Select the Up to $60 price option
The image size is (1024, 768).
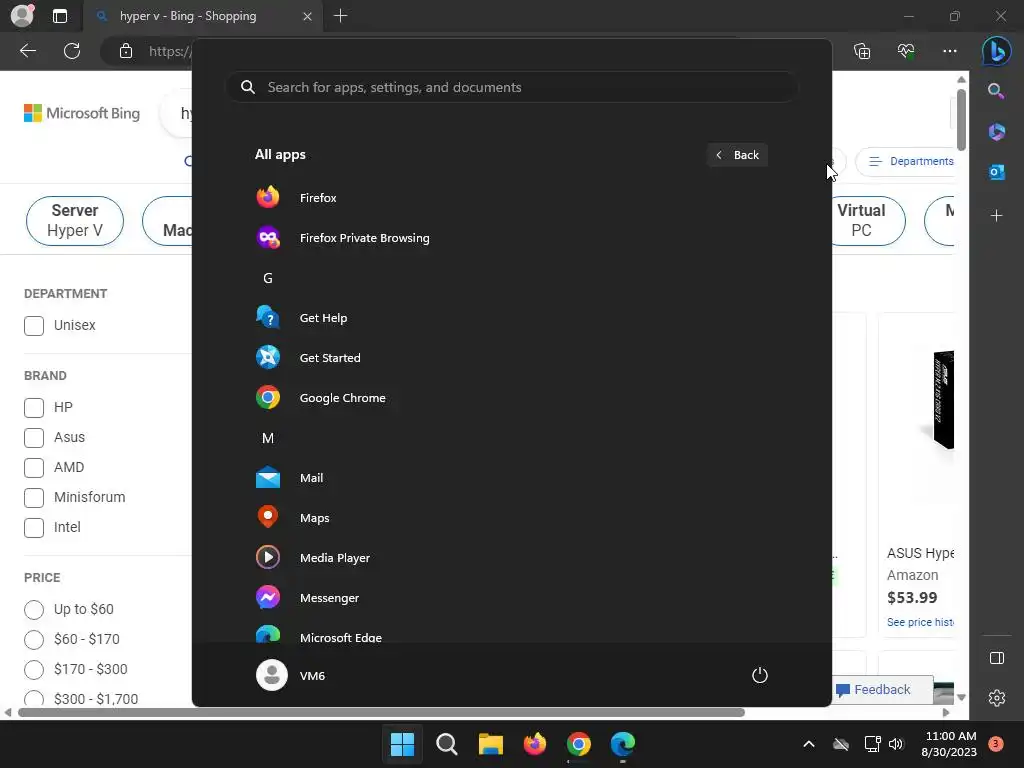(34, 609)
